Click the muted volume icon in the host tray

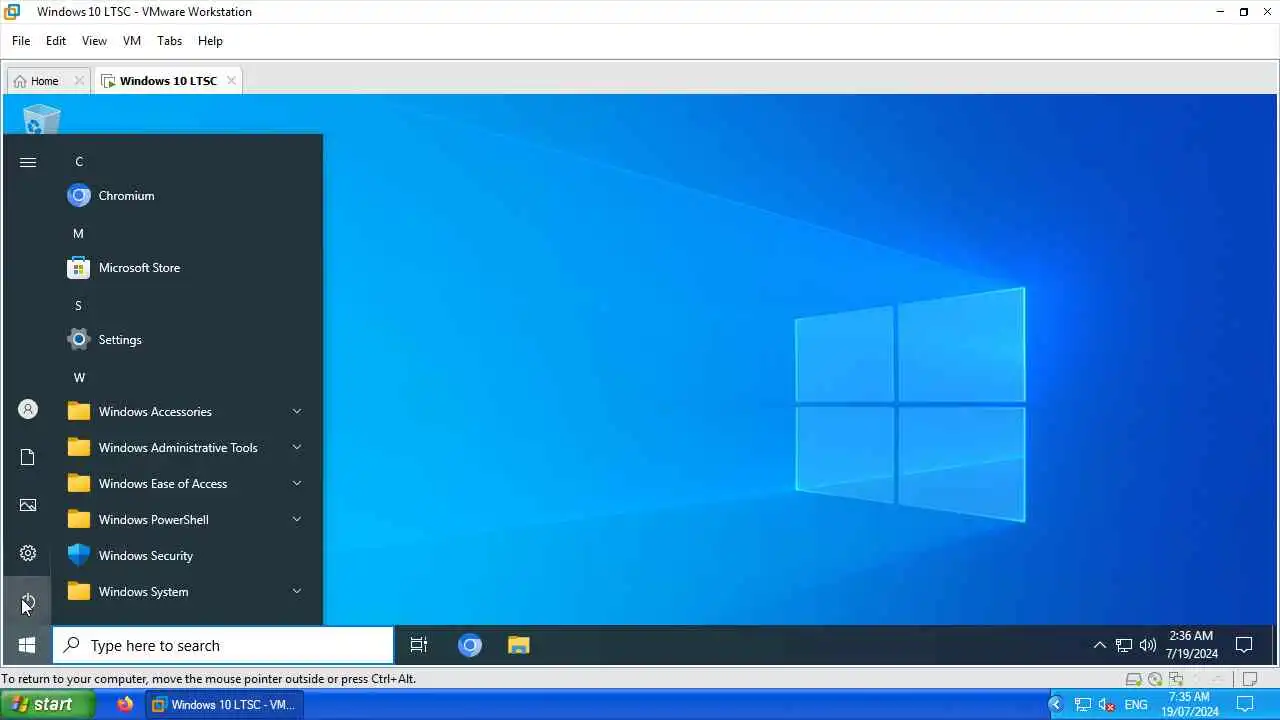pos(1107,705)
